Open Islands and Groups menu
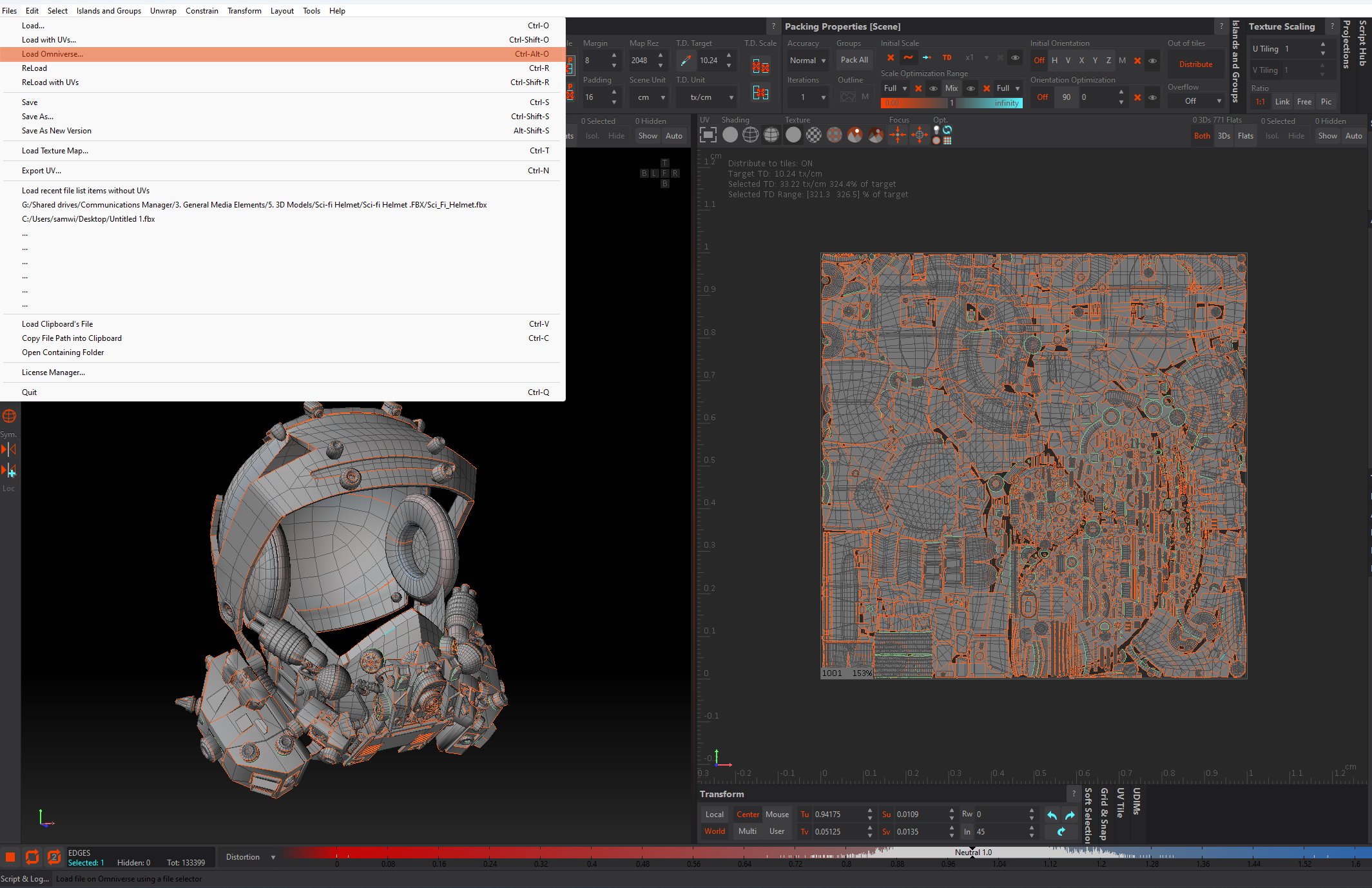 click(x=109, y=10)
